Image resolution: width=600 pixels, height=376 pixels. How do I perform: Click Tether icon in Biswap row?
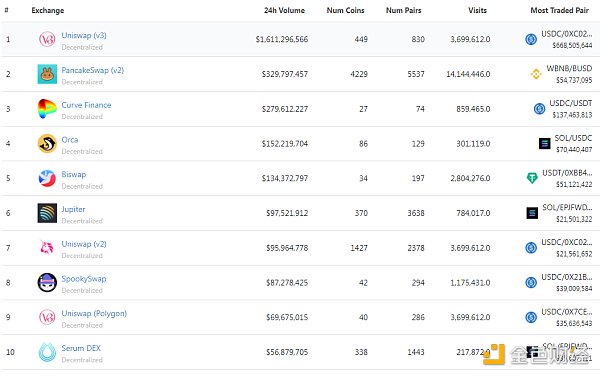coord(532,178)
